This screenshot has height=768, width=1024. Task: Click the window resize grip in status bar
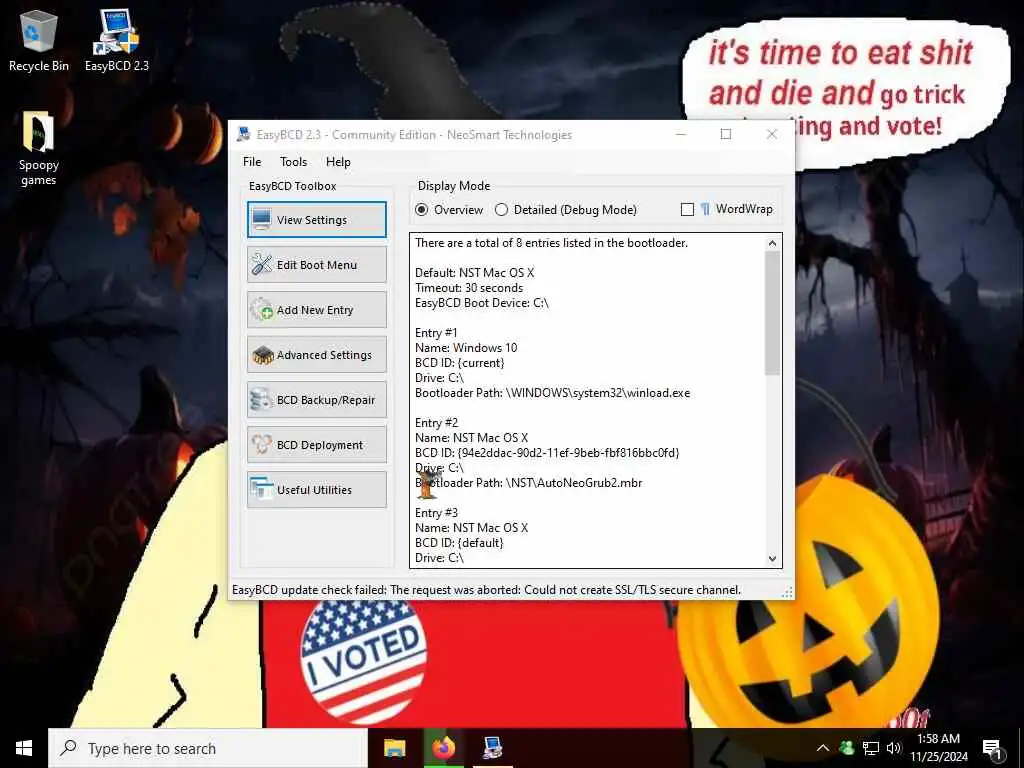tap(788, 592)
